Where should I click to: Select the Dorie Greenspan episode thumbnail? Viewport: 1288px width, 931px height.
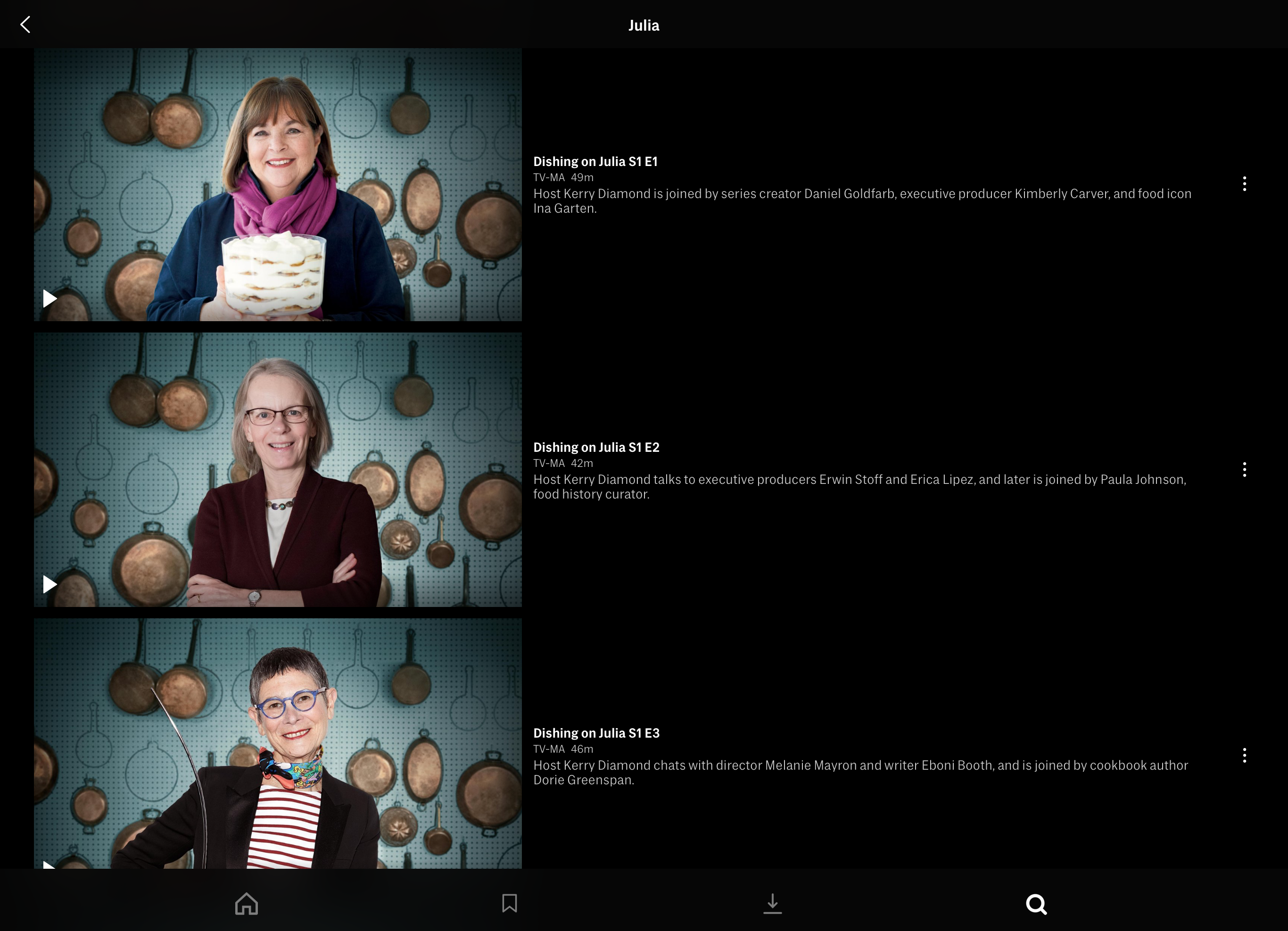point(278,744)
